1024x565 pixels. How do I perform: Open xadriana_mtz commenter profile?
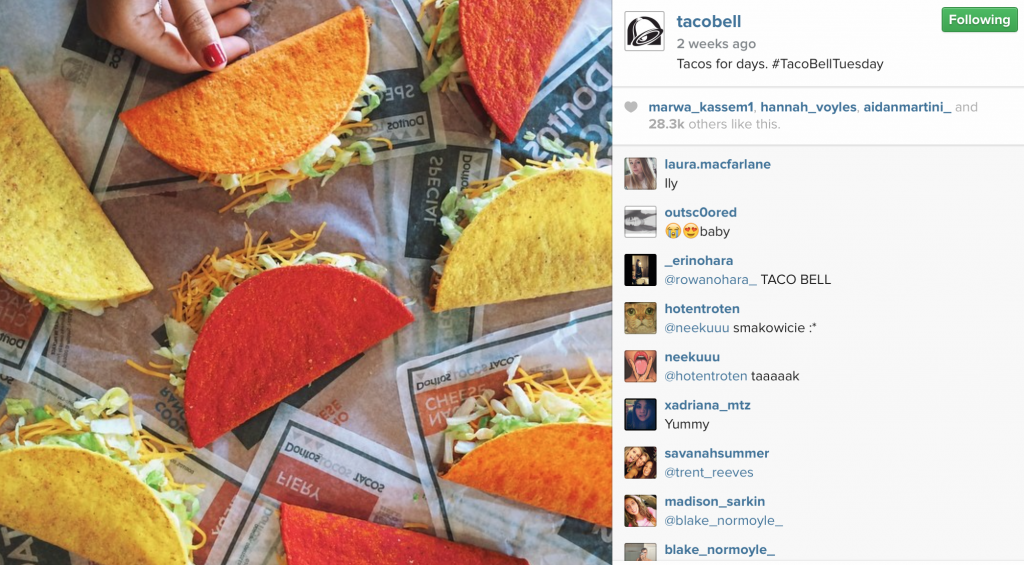[707, 405]
